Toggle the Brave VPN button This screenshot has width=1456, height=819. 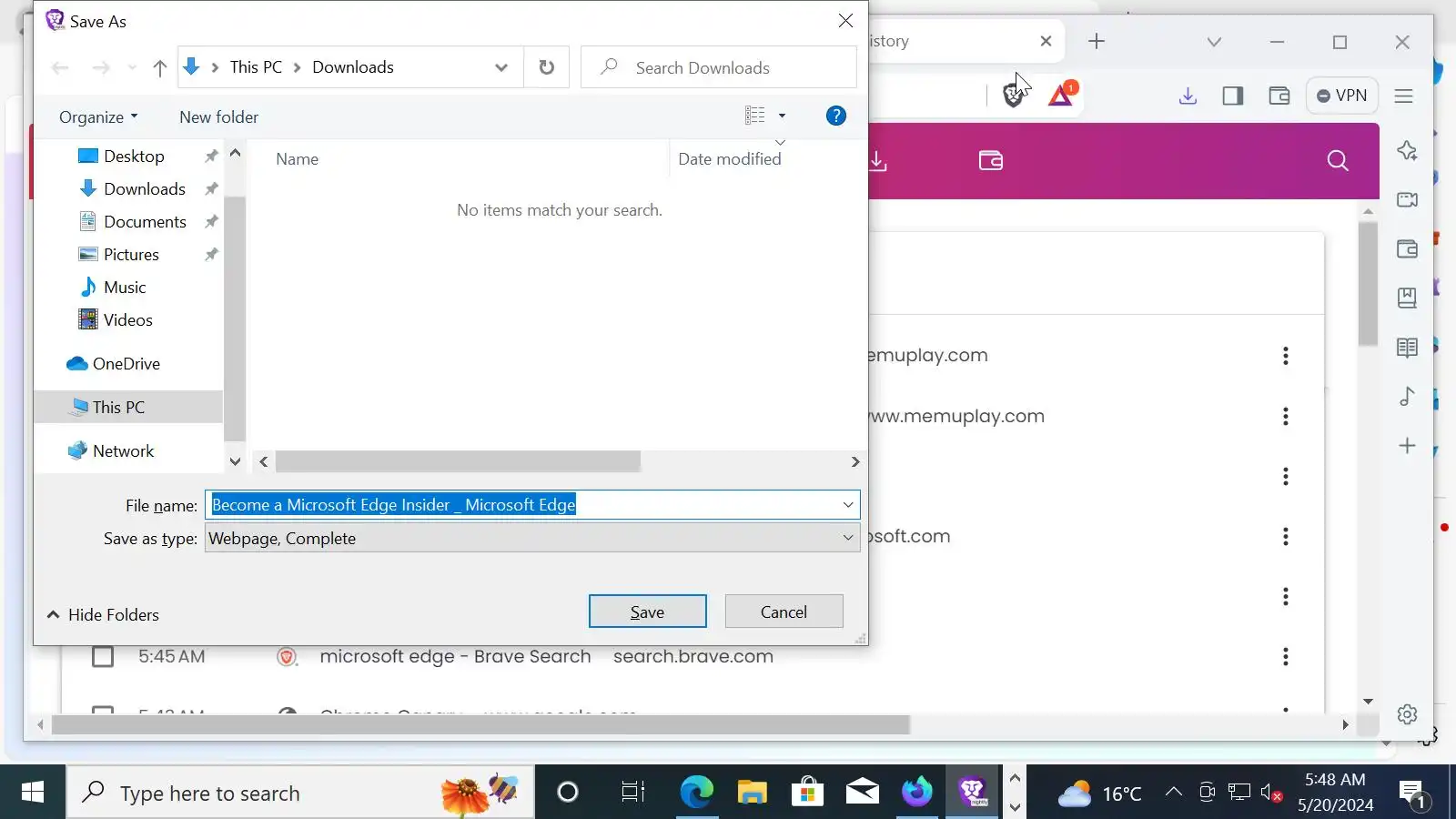(x=1341, y=96)
